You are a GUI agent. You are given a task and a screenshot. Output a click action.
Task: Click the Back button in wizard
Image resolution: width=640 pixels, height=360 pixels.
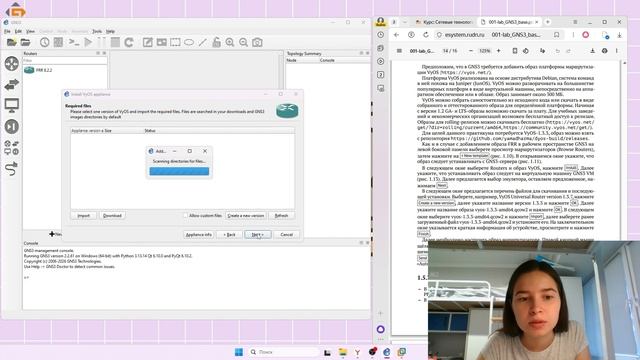229,235
